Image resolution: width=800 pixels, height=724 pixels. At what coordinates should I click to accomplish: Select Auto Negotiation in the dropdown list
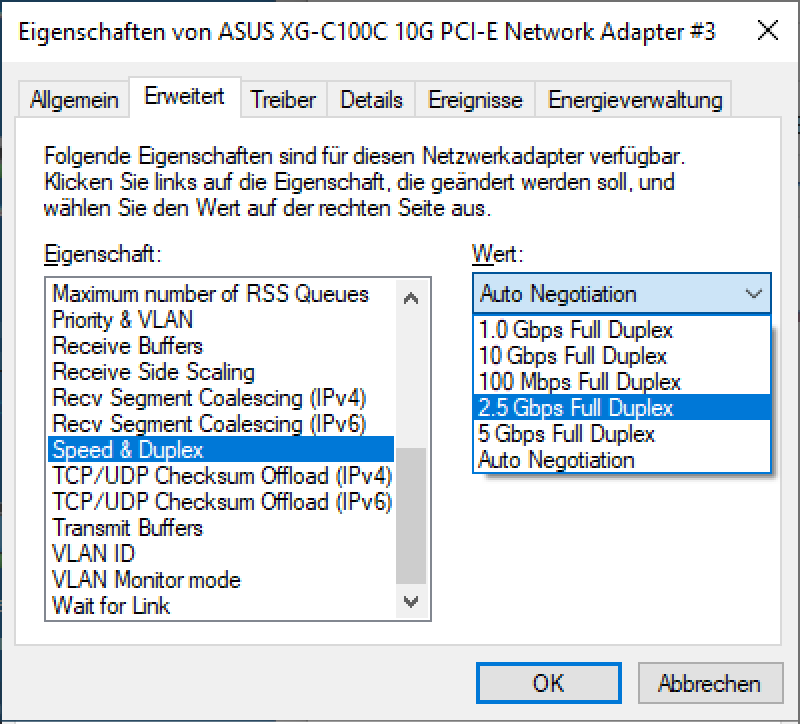(x=557, y=460)
